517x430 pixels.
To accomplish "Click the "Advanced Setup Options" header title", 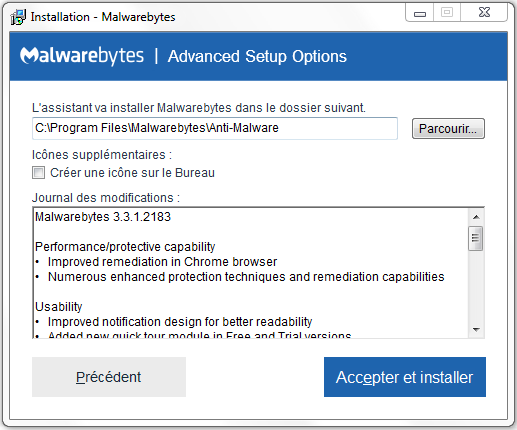I will [257, 56].
